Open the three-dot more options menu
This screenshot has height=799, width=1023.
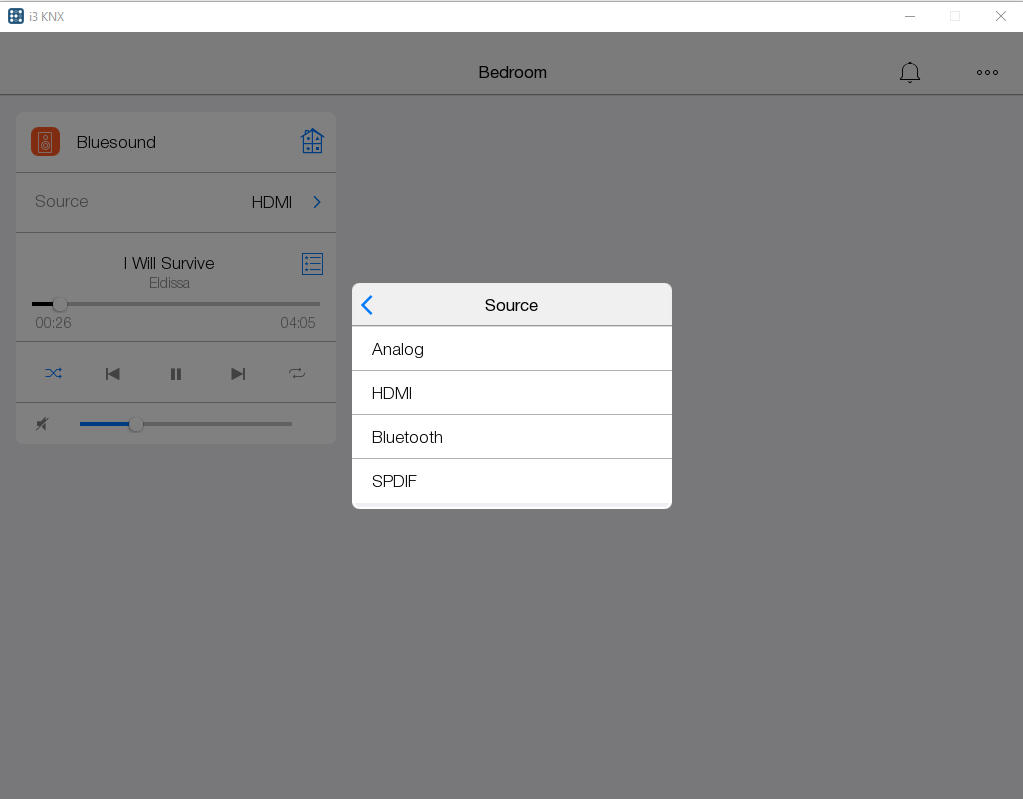pyautogui.click(x=987, y=72)
